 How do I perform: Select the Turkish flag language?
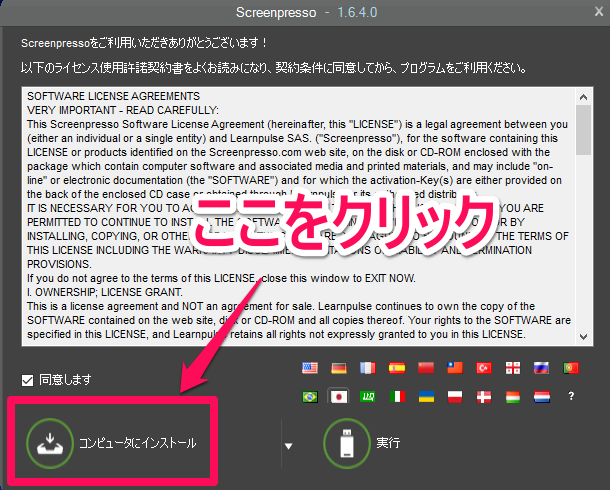[x=484, y=368]
